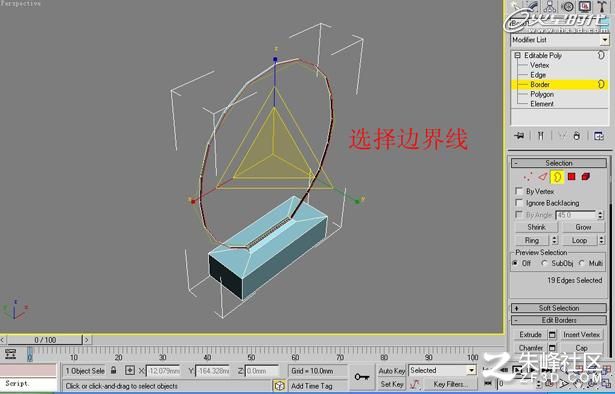Click the selection lock icon

point(114,370)
